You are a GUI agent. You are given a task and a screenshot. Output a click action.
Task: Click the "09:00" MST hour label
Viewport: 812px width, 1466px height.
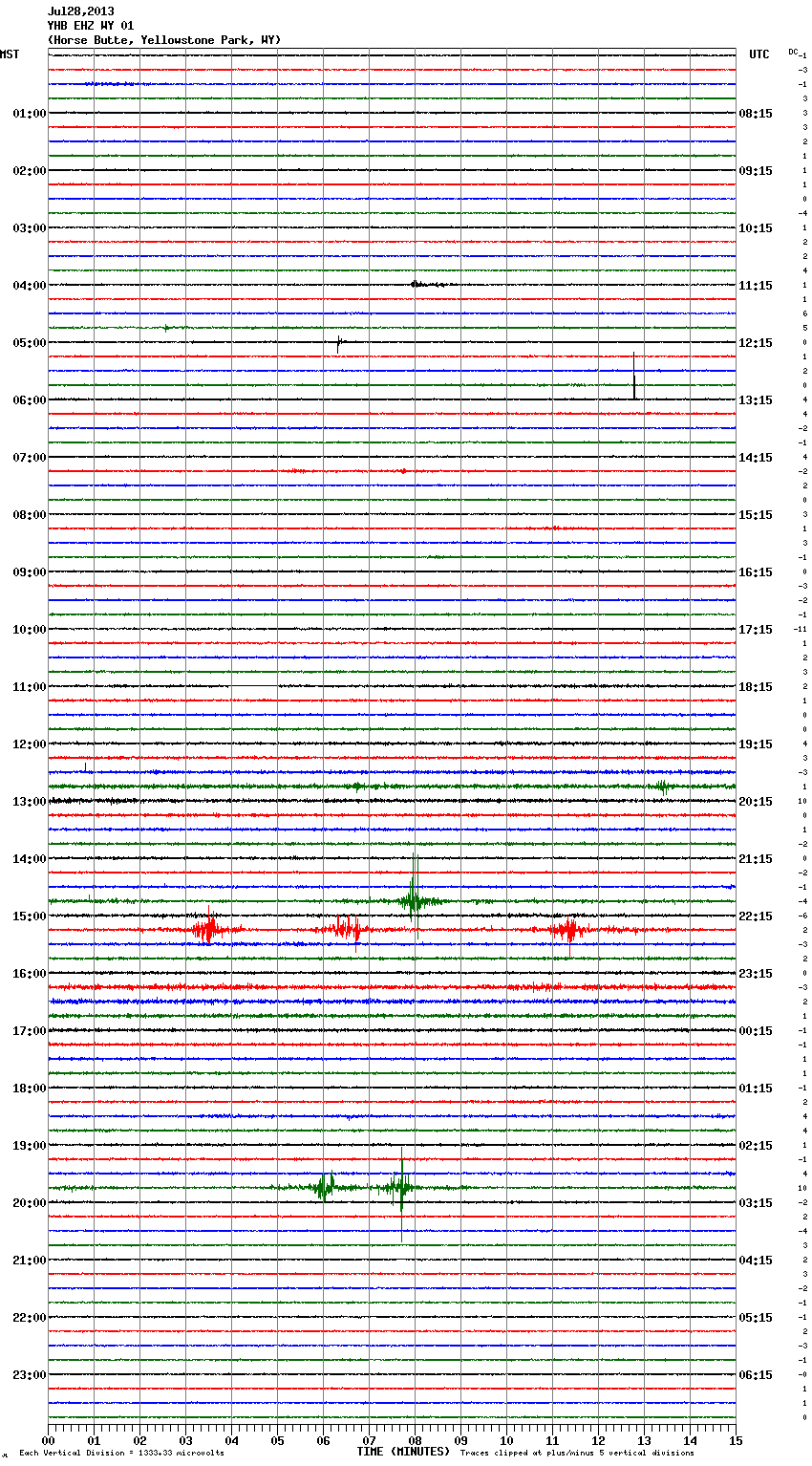pos(30,572)
